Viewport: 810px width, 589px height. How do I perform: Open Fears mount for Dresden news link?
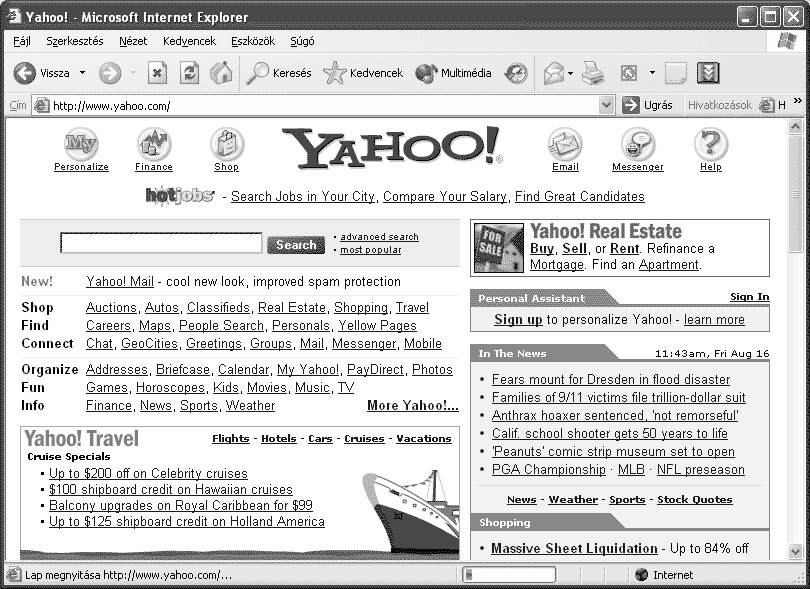tap(611, 379)
